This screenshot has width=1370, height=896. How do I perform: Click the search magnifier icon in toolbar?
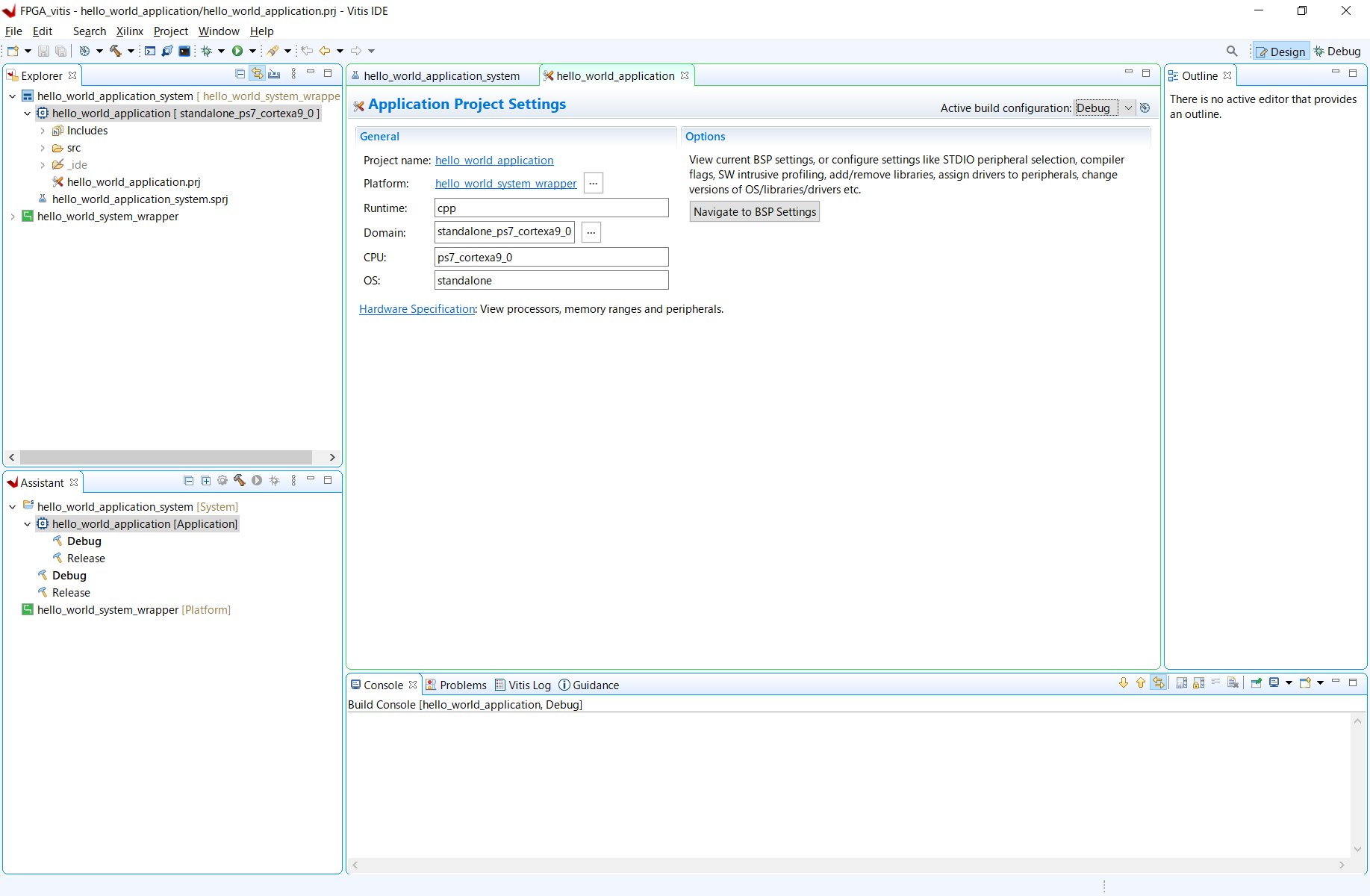1232,51
